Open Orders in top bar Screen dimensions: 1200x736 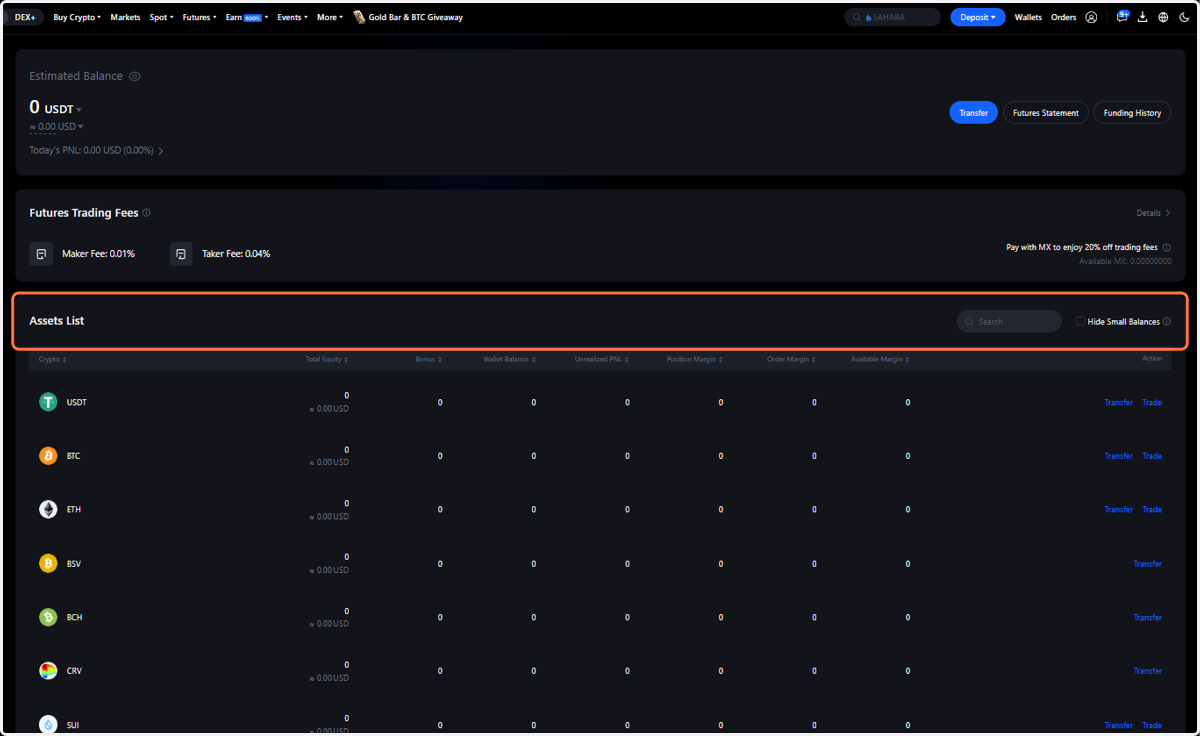(x=1064, y=17)
